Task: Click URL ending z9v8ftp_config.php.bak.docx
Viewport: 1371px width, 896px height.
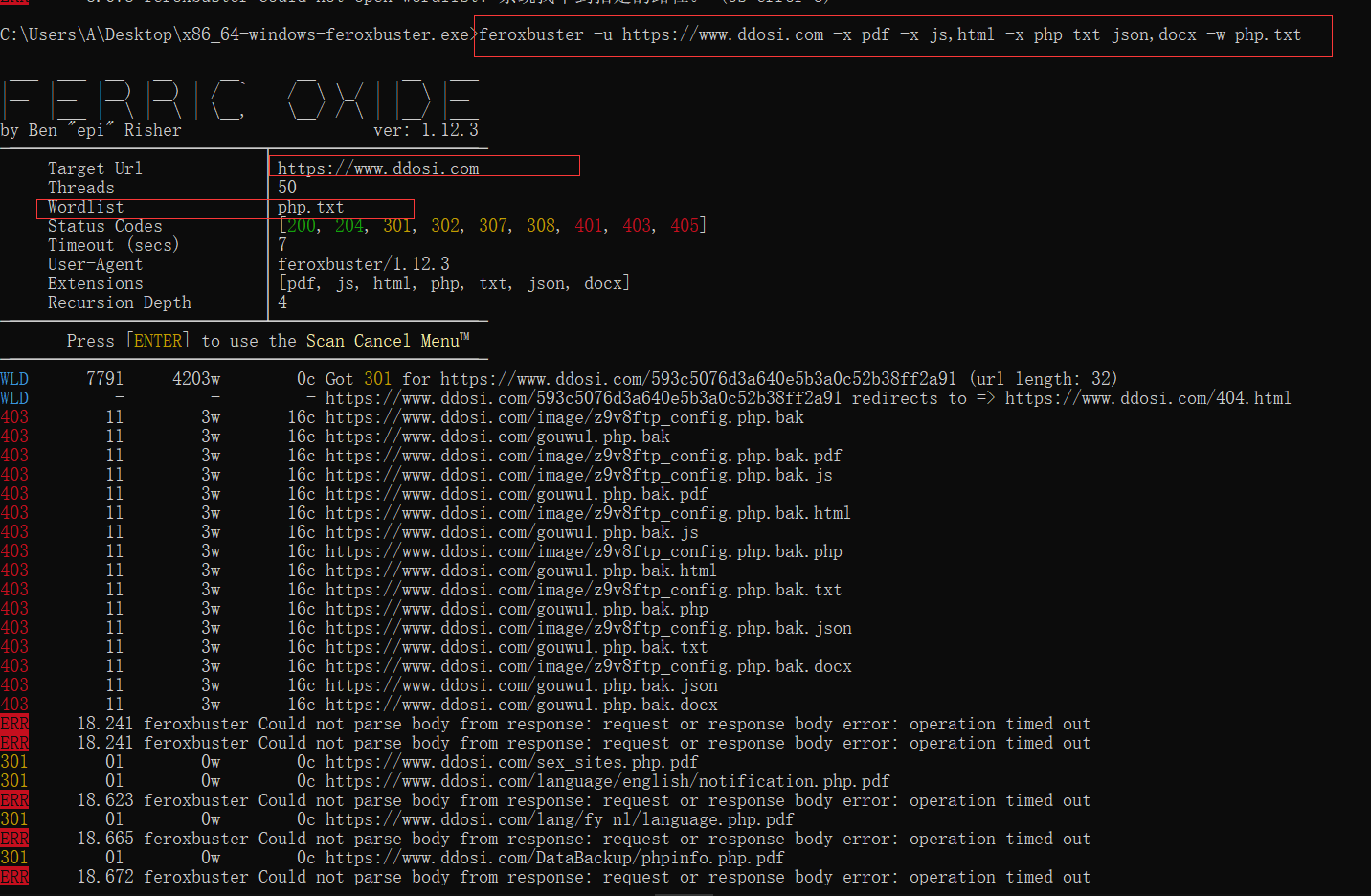Action: [x=588, y=666]
